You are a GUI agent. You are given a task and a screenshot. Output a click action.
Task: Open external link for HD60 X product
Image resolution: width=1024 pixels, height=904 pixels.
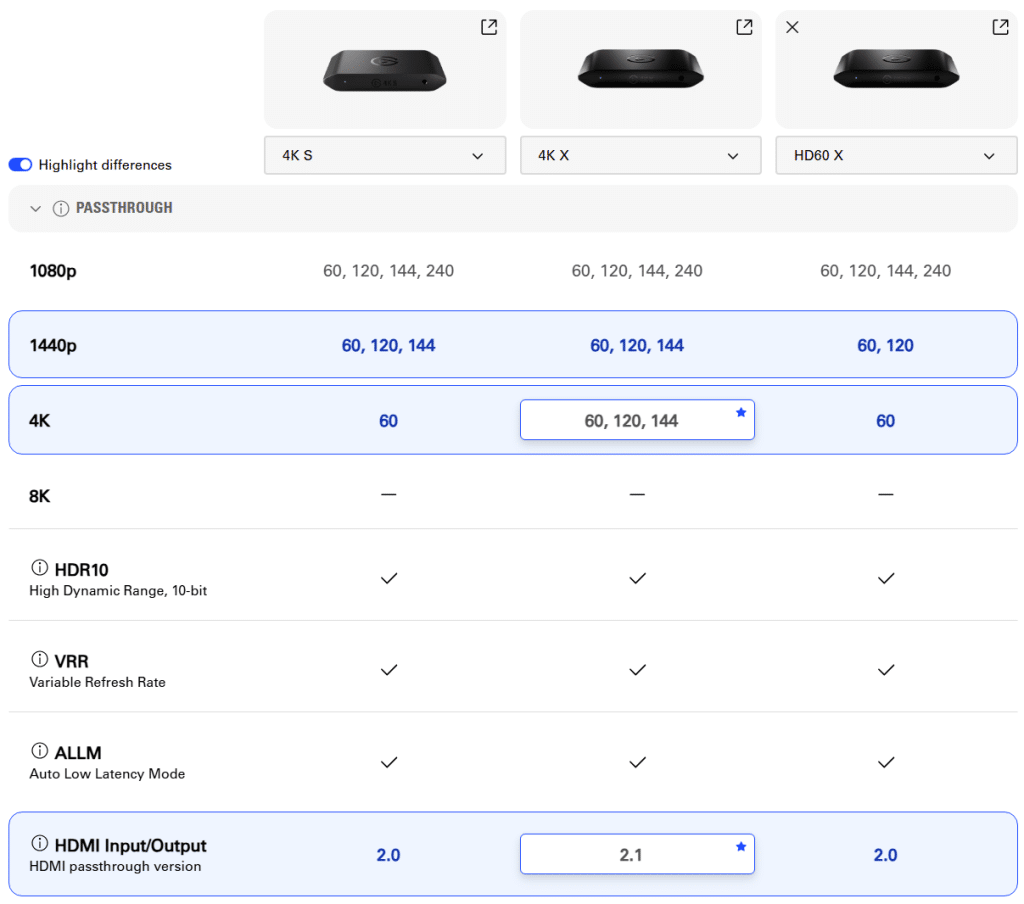pyautogui.click(x=1000, y=27)
